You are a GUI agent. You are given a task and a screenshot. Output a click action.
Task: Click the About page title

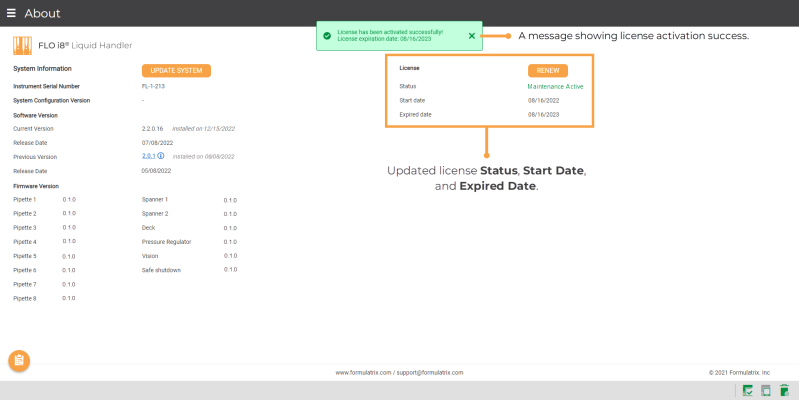(42, 13)
